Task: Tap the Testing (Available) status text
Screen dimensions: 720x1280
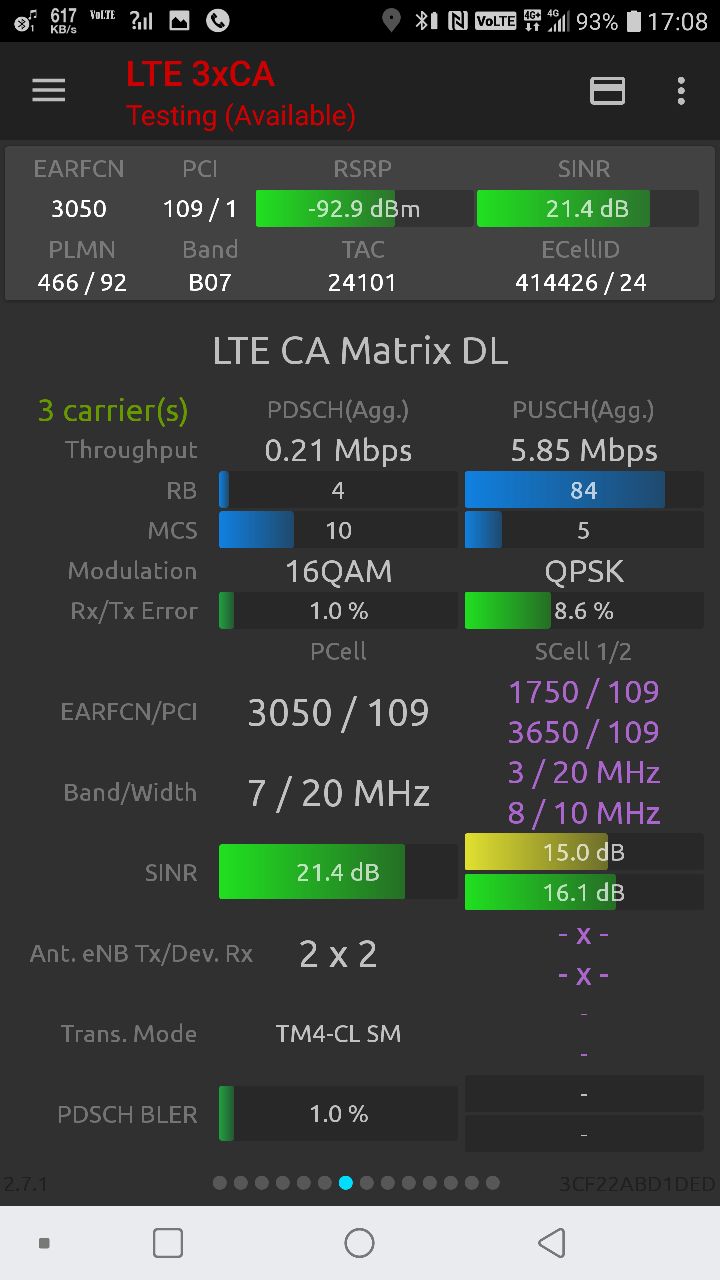Action: pos(240,116)
